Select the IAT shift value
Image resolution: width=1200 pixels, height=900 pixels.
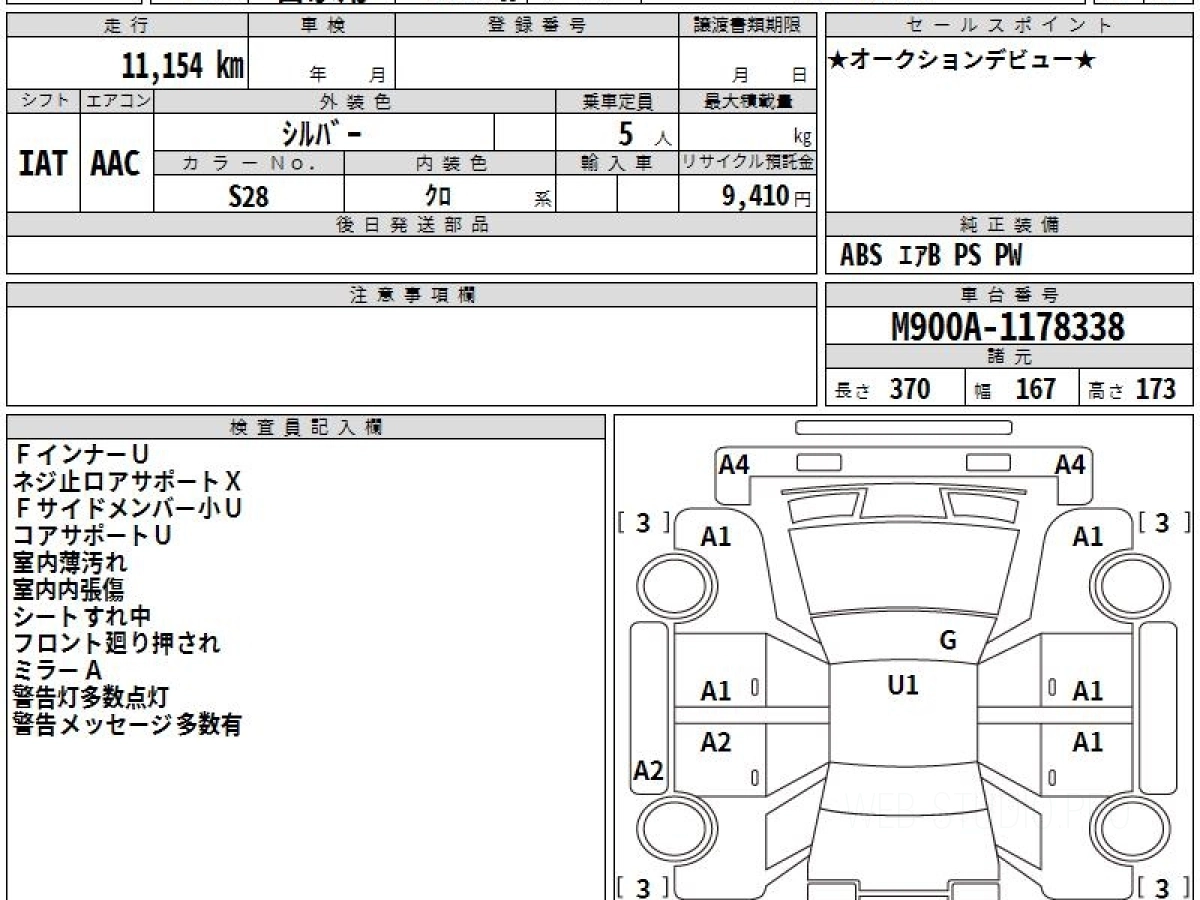click(43, 163)
